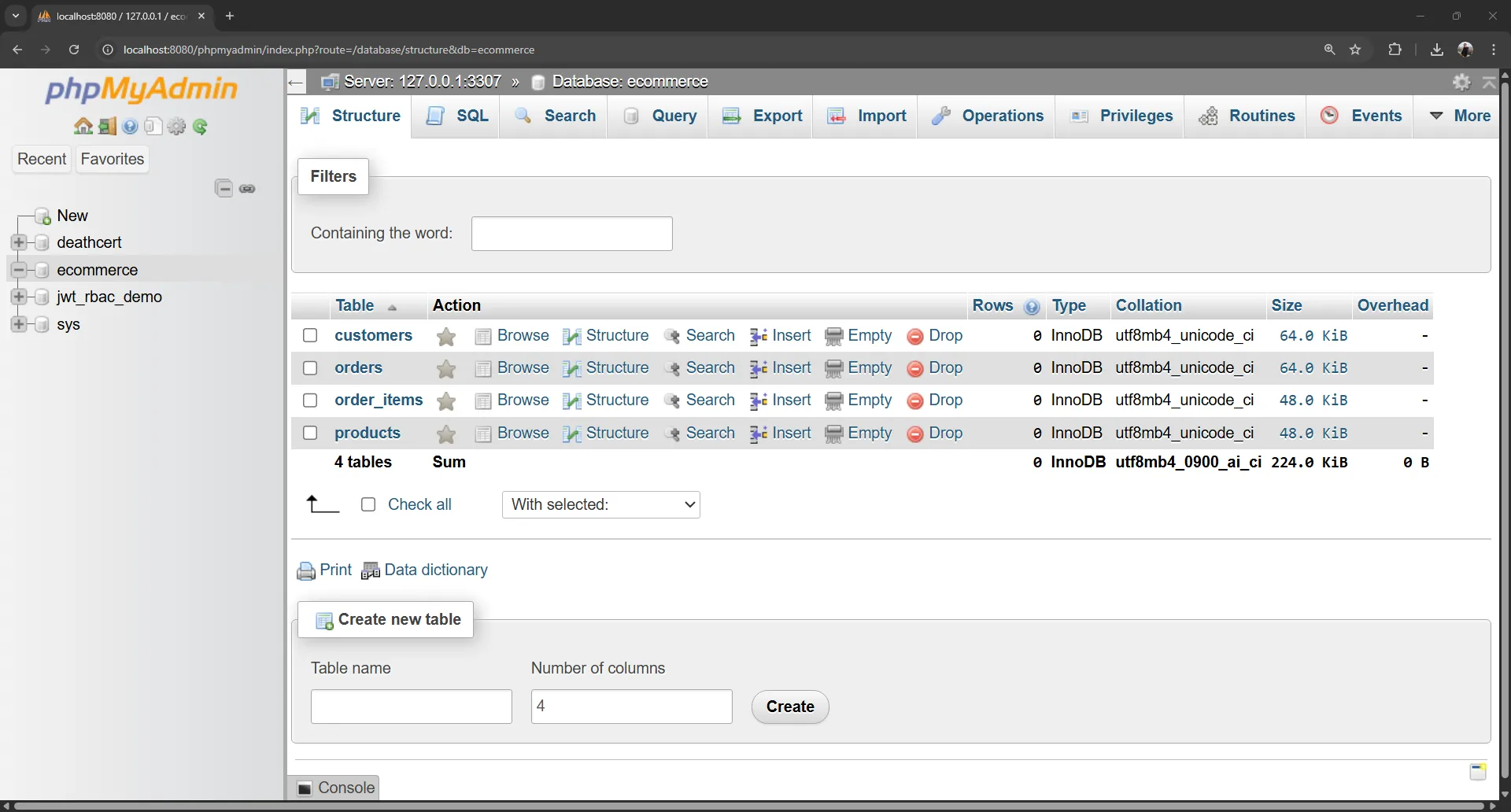The width and height of the screenshot is (1511, 812).
Task: Open the Data dictionary link
Action: [436, 570]
